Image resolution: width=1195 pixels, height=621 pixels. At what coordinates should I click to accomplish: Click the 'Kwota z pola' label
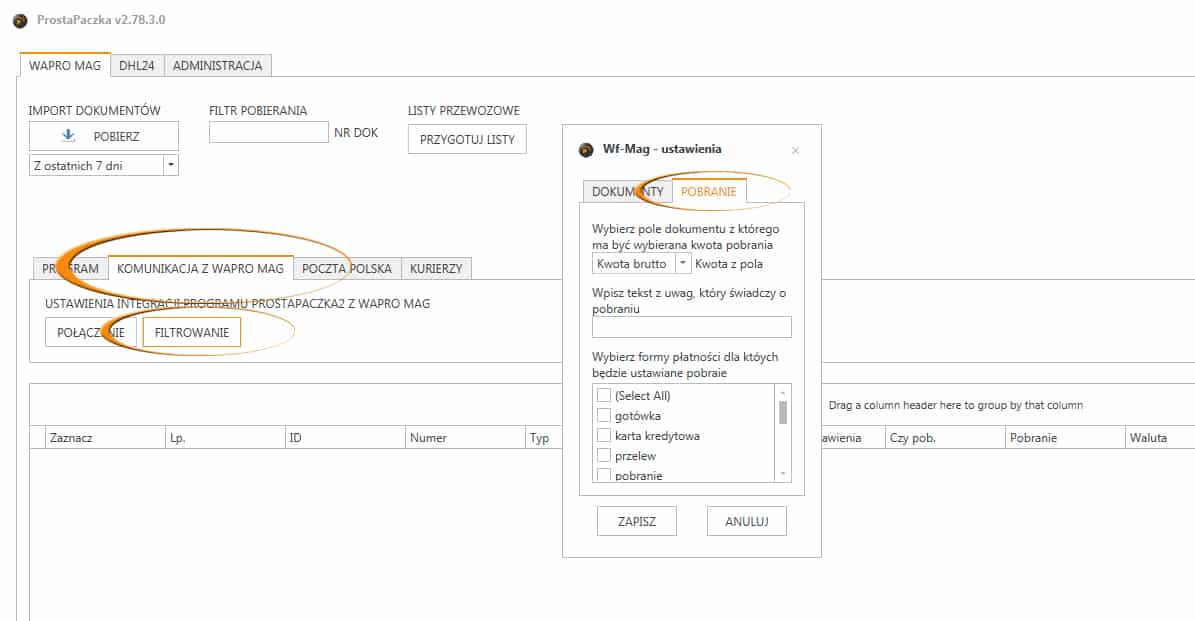pyautogui.click(x=729, y=264)
